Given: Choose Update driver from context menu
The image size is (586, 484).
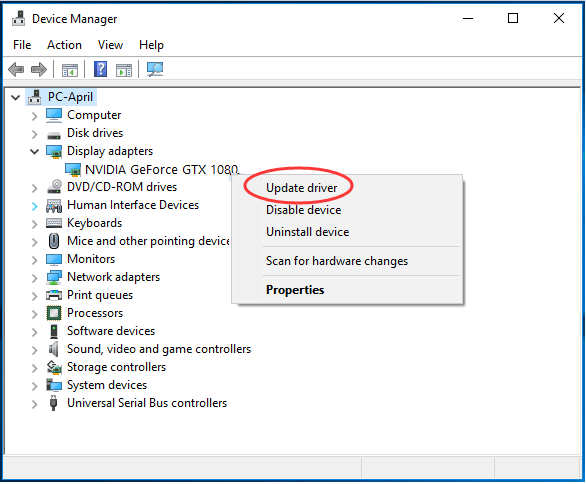Looking at the screenshot, I should 302,188.
